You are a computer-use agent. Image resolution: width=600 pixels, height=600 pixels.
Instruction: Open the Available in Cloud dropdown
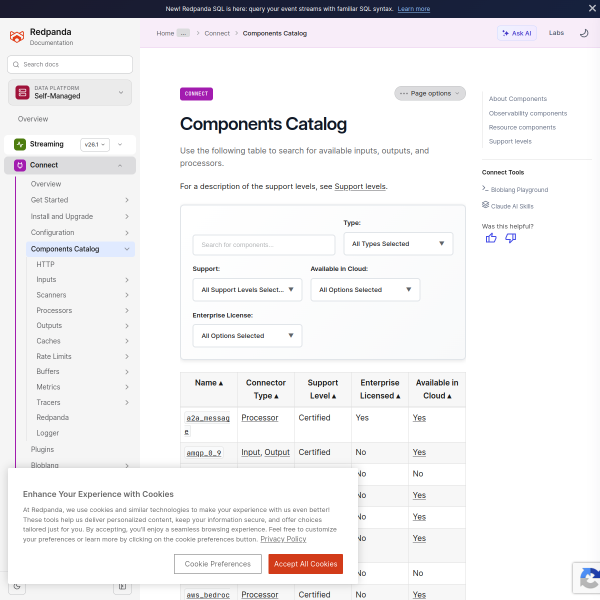(365, 290)
